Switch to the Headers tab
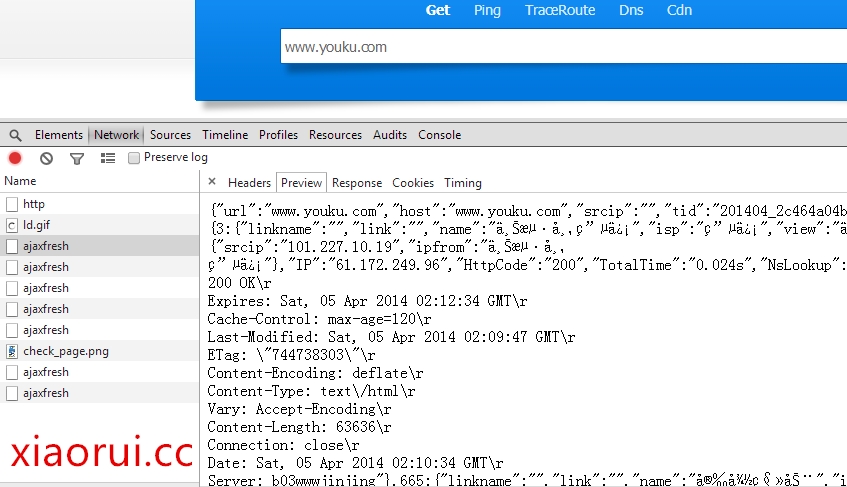 coord(249,183)
